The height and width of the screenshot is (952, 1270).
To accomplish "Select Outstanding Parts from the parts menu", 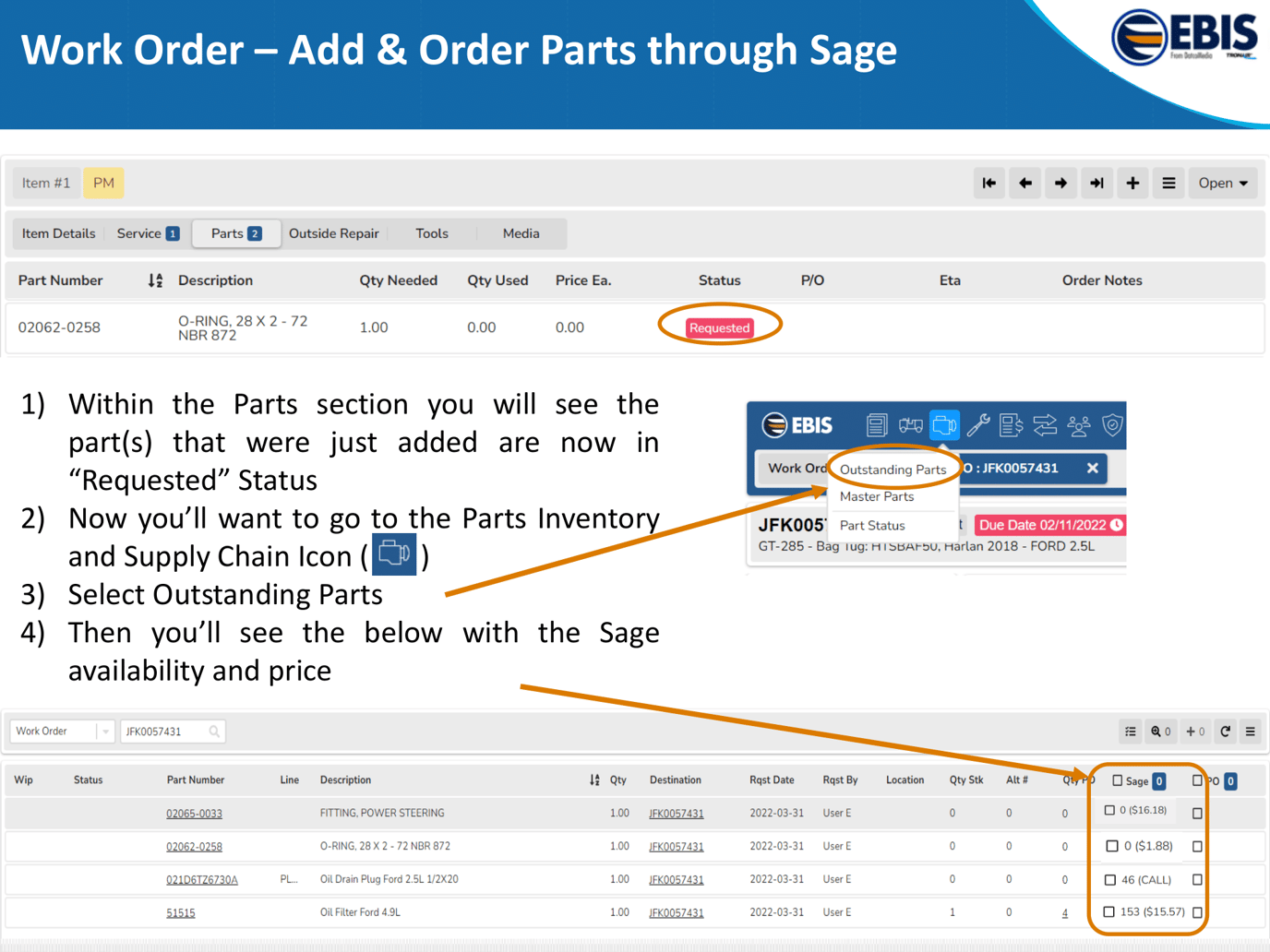I will point(893,470).
